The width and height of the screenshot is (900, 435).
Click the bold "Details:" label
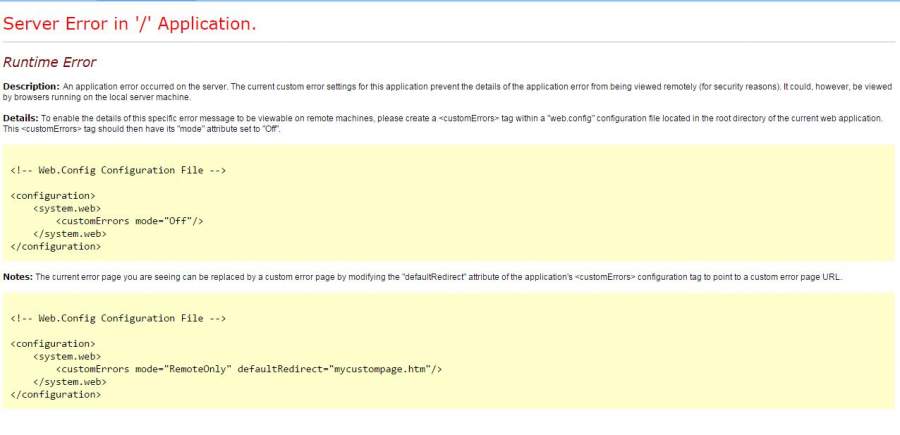(x=21, y=118)
